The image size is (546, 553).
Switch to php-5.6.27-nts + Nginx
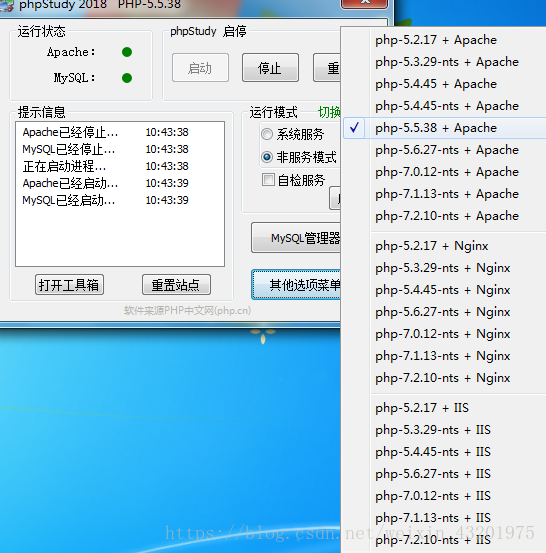coord(444,312)
